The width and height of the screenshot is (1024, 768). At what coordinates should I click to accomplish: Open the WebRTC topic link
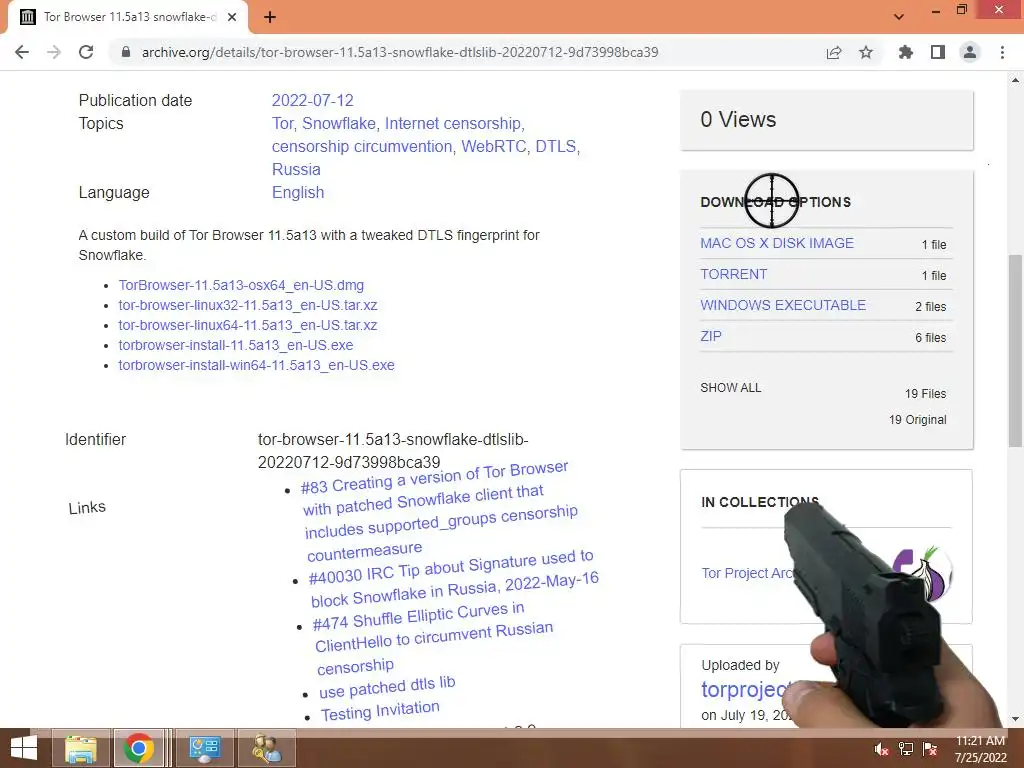(x=493, y=146)
